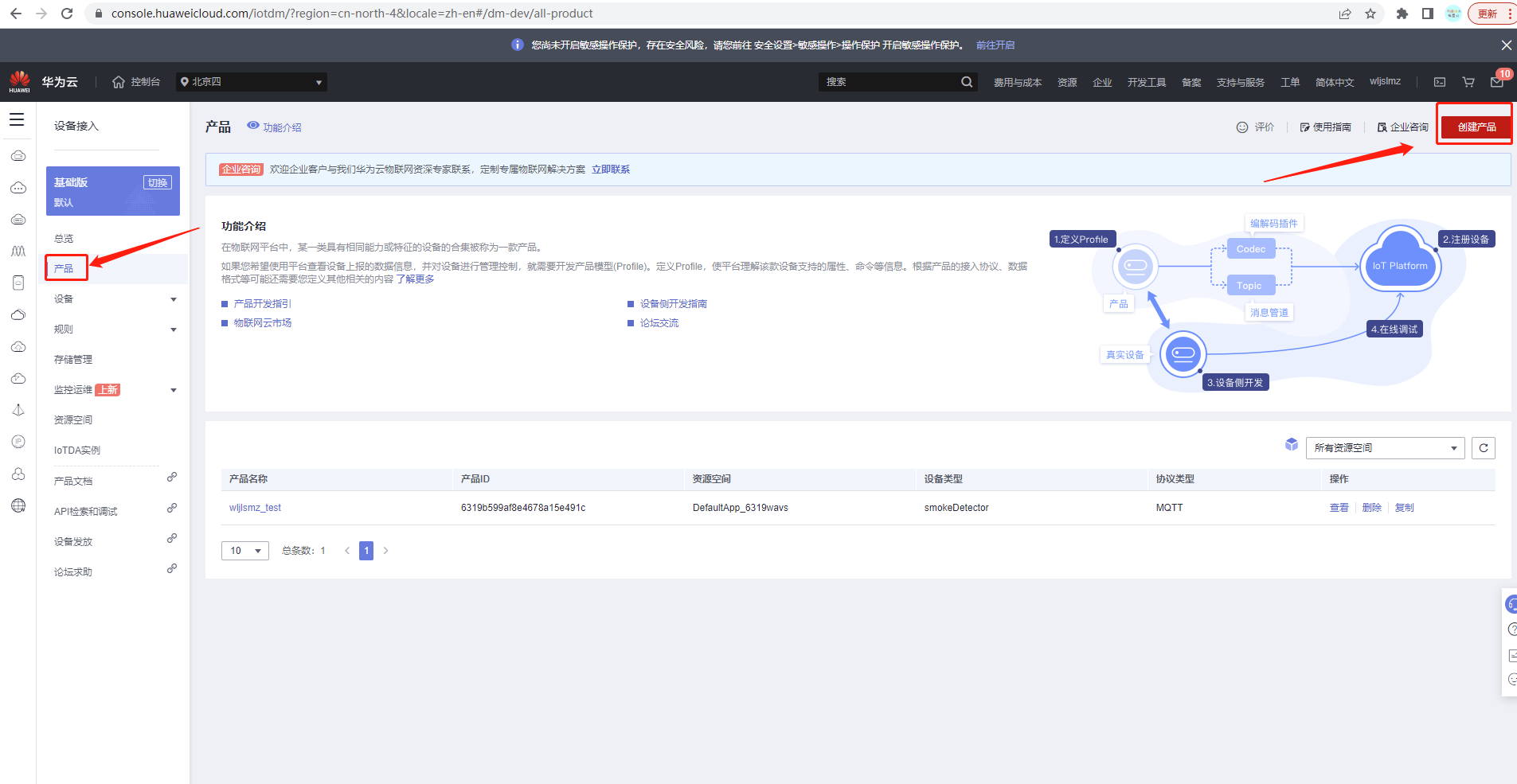Open the CloudShell terminal icon
Image resolution: width=1517 pixels, height=784 pixels.
pyautogui.click(x=1440, y=82)
